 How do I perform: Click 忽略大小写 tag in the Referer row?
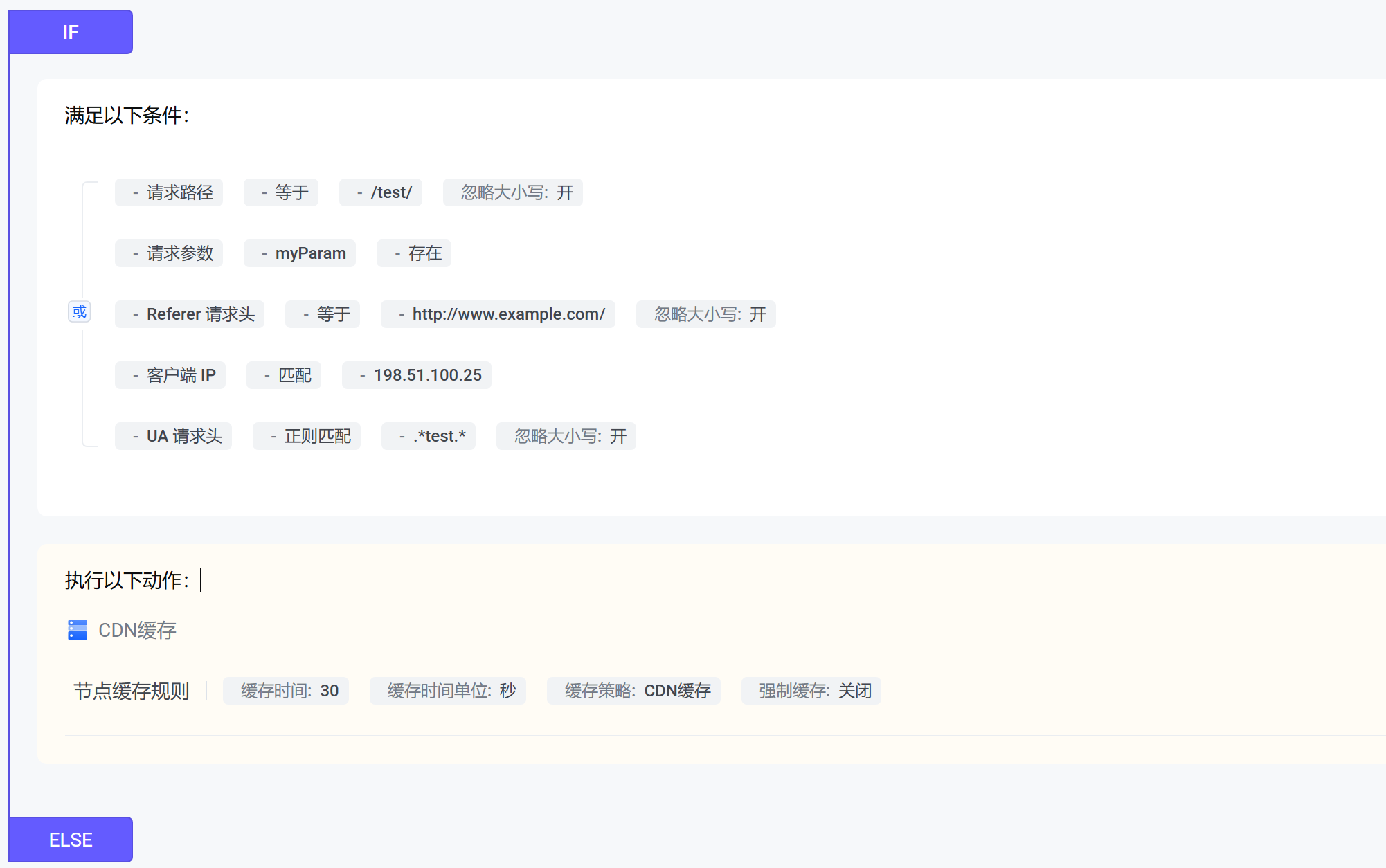pyautogui.click(x=706, y=314)
